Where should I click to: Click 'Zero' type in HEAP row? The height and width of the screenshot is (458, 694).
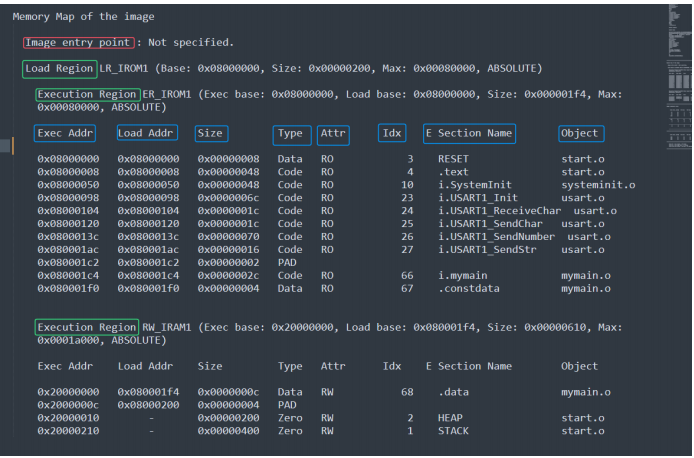(x=290, y=418)
